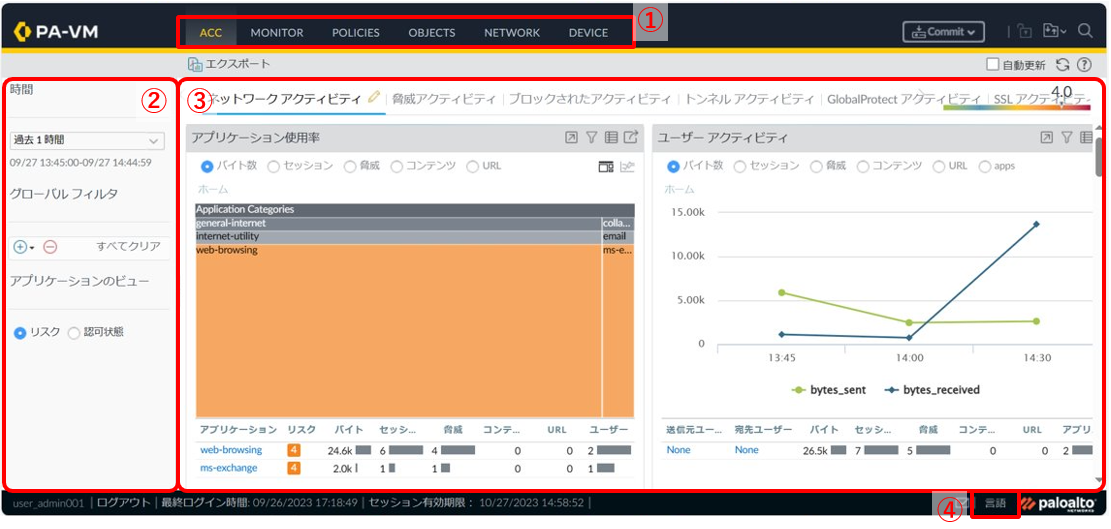Screen dimensions: 1111x529
Task: Maximize the アプリケーション使用率 widget via arrow icon
Action: (x=570, y=138)
